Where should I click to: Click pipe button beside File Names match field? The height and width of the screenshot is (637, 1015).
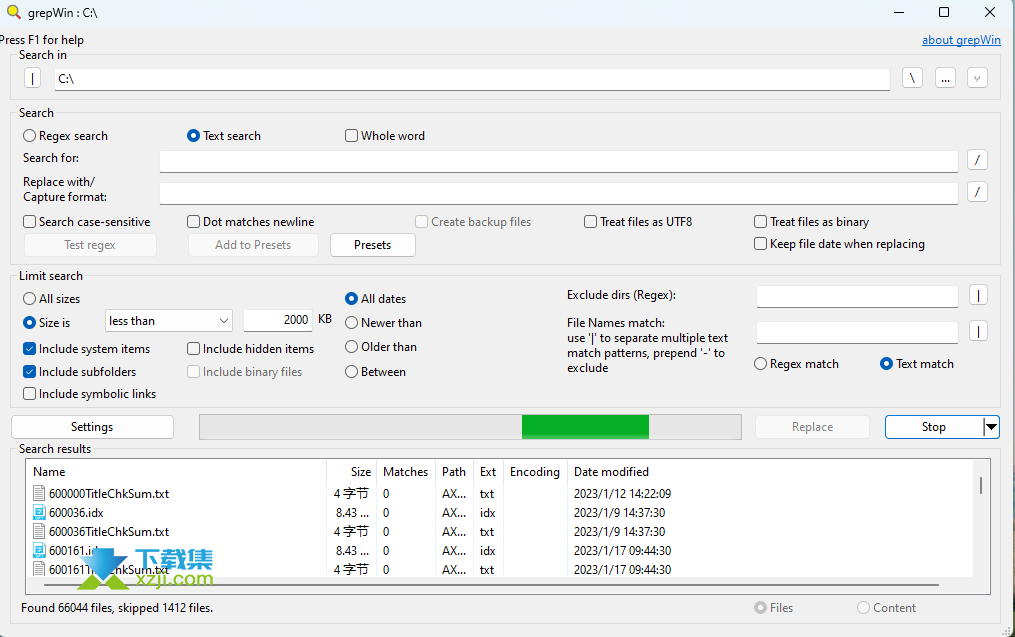[978, 332]
